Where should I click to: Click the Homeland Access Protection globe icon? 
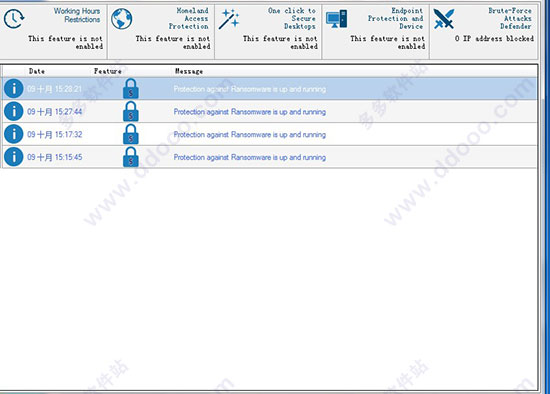[x=121, y=19]
